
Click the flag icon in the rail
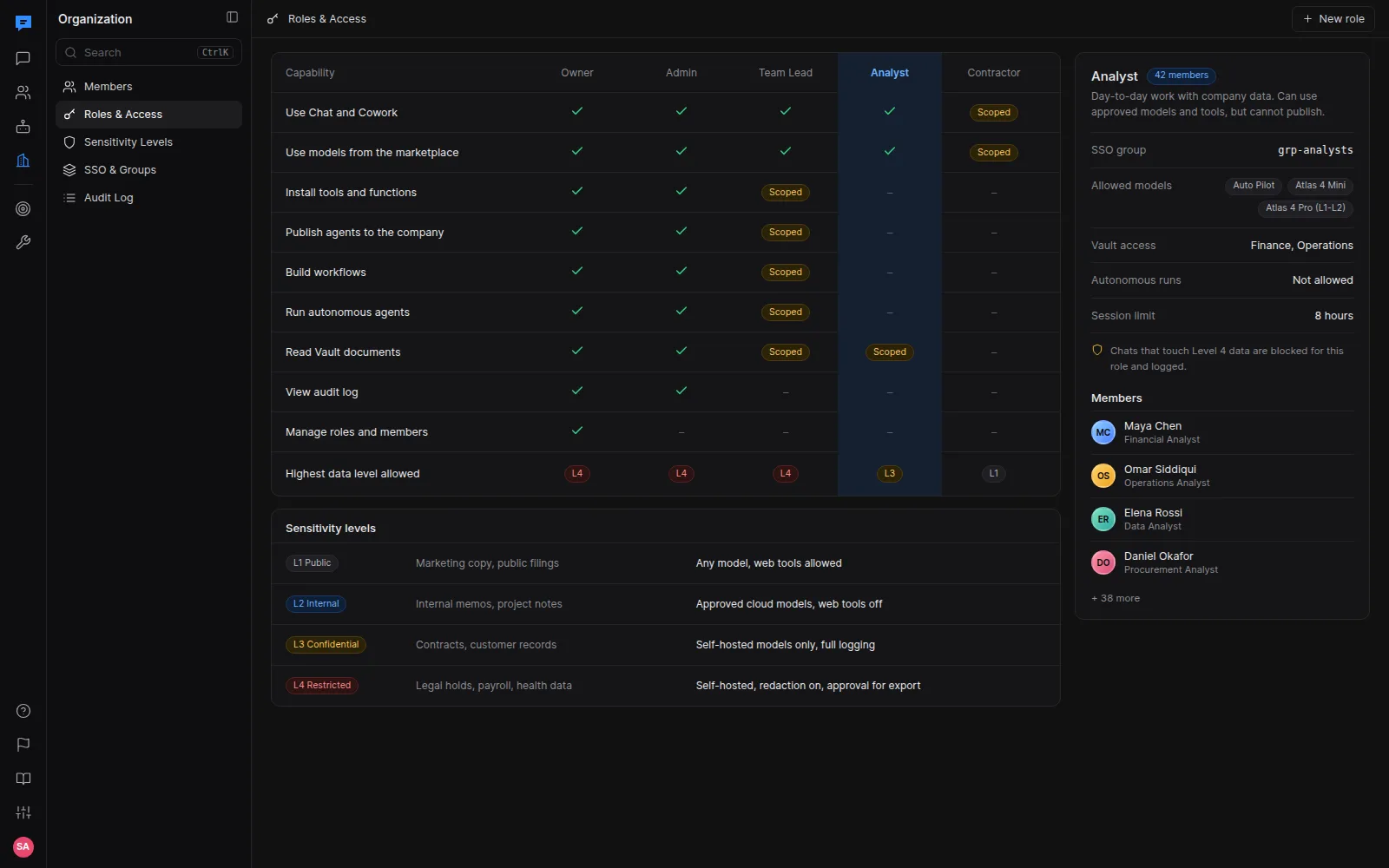coord(23,745)
